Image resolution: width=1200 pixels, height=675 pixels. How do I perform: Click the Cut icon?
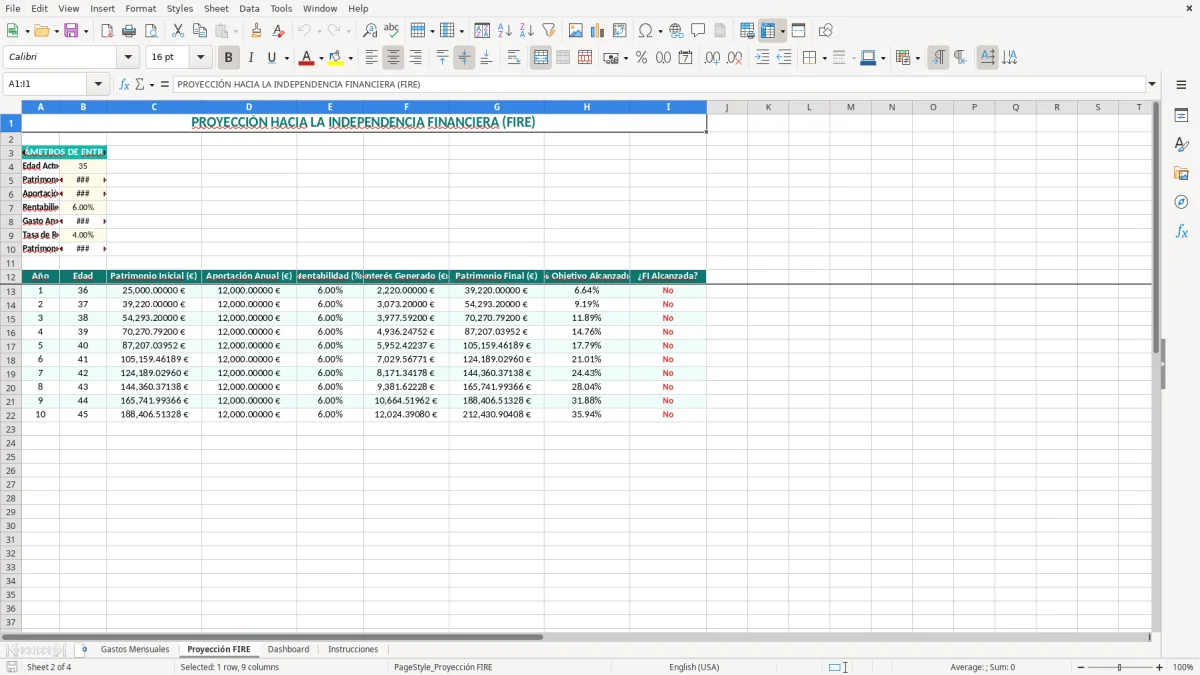tap(178, 31)
